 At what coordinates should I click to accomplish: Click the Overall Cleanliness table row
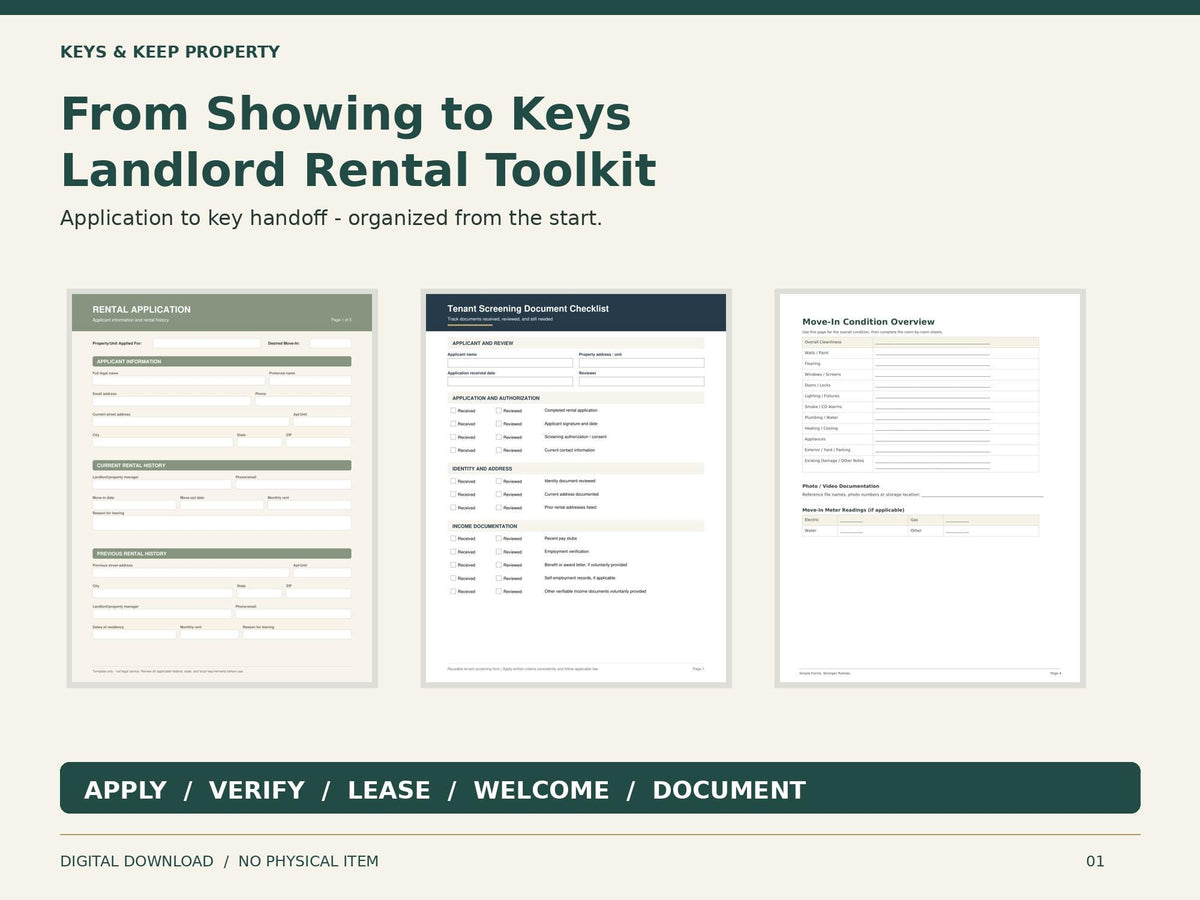[920, 342]
